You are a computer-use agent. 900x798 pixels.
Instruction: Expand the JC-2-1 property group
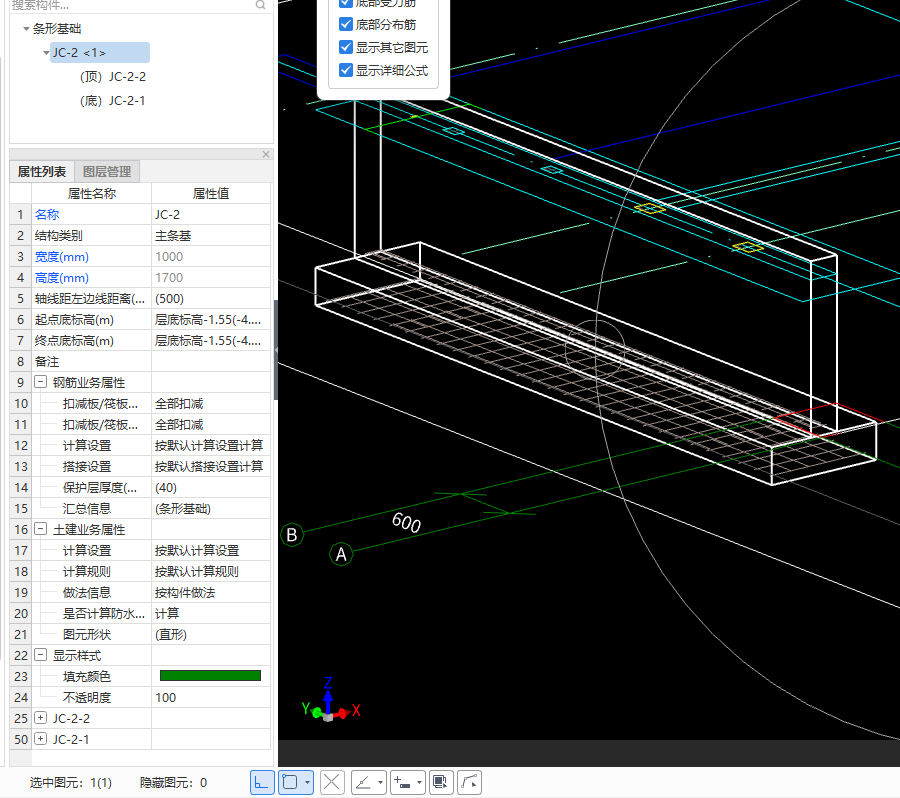(x=40, y=739)
